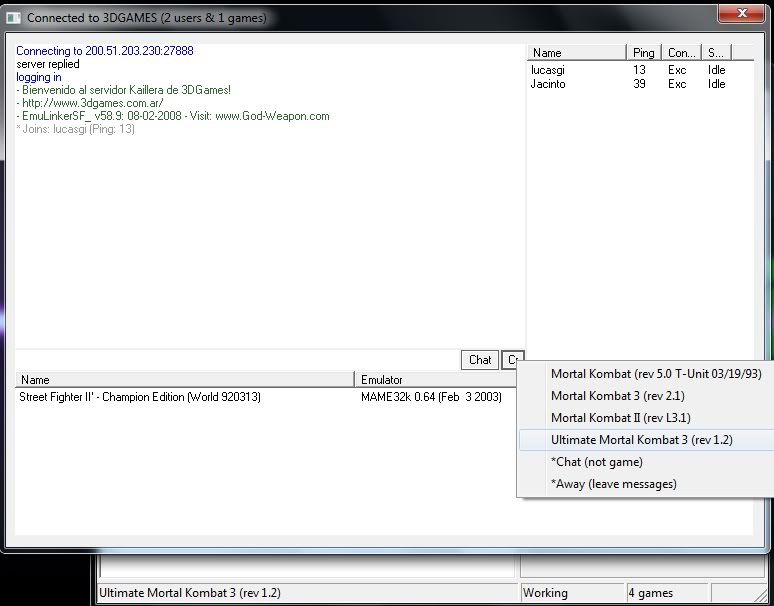Close the Connected to 3DGAMES window

point(741,13)
